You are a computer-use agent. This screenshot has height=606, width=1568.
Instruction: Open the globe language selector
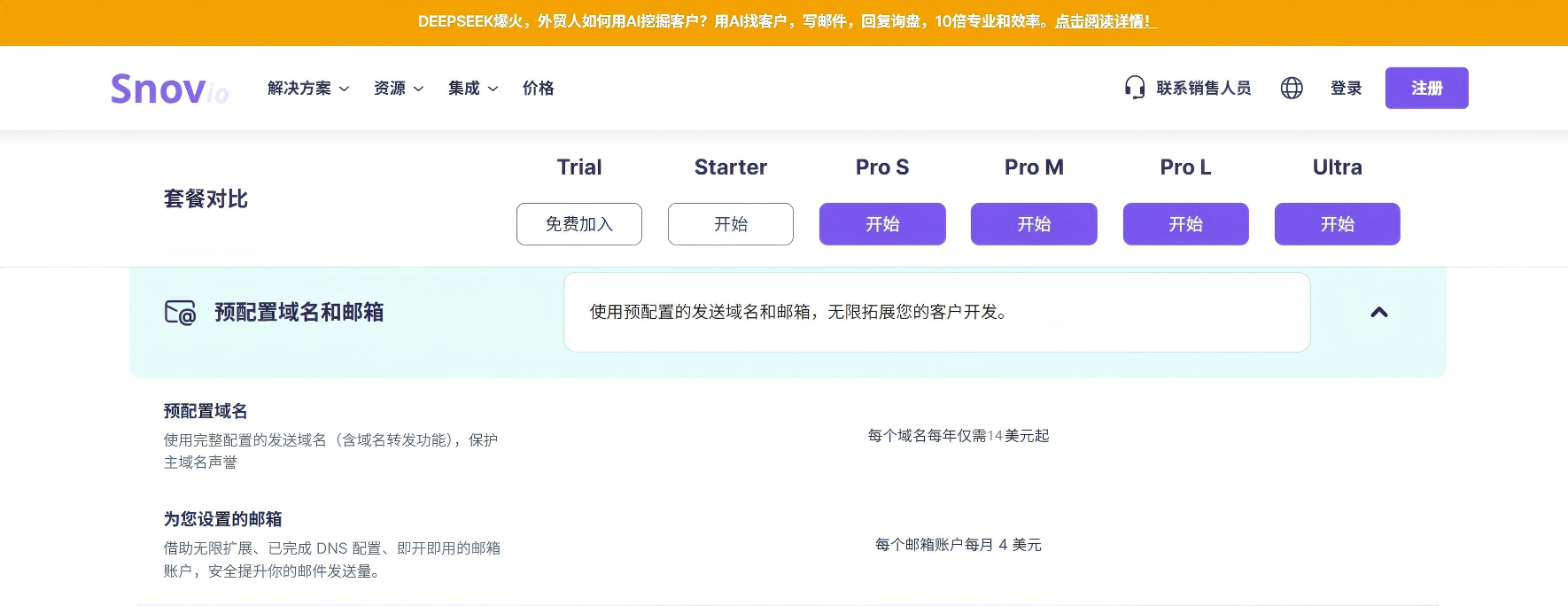click(x=1292, y=88)
